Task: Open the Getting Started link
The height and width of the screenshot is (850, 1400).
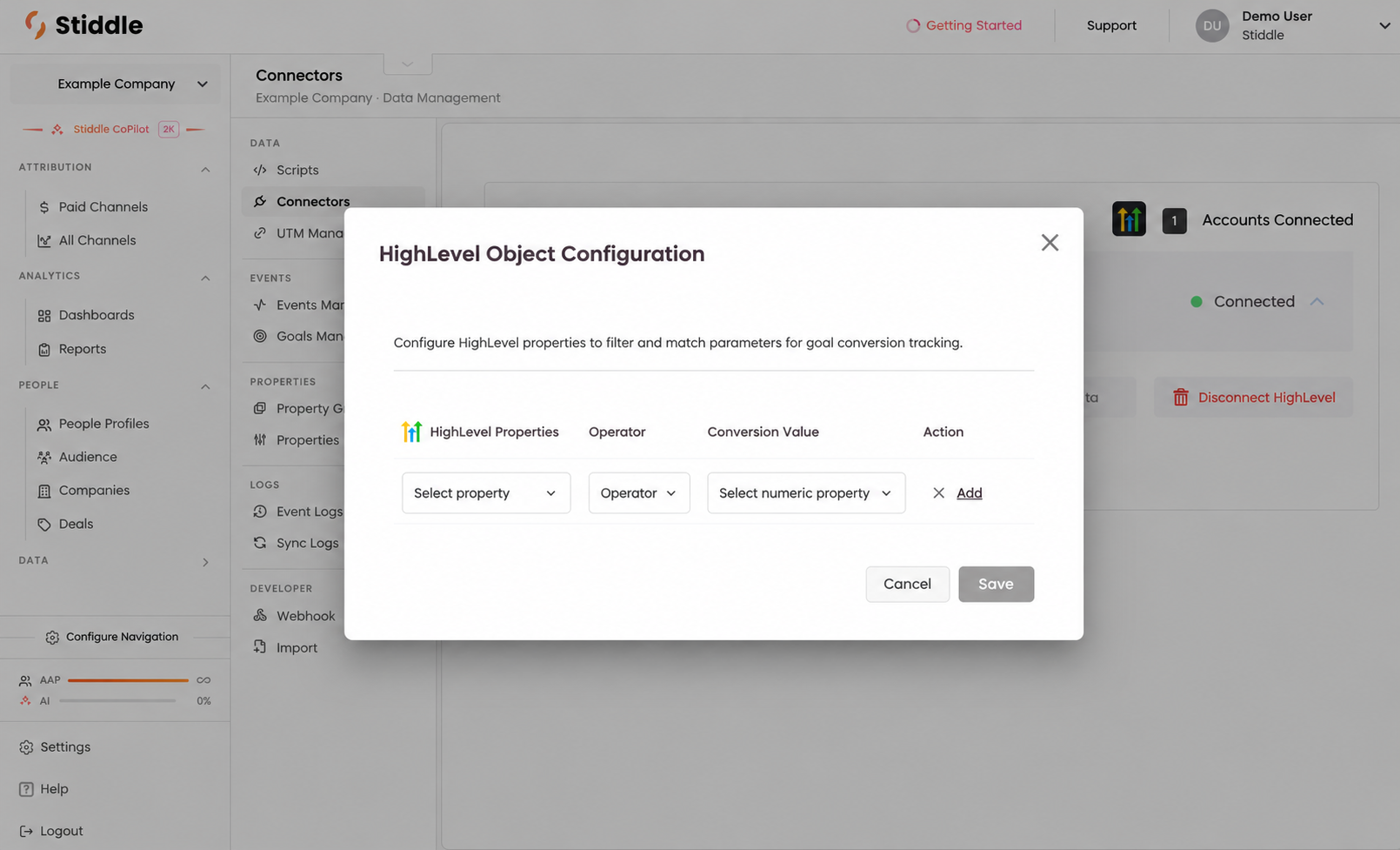Action: pos(963,26)
